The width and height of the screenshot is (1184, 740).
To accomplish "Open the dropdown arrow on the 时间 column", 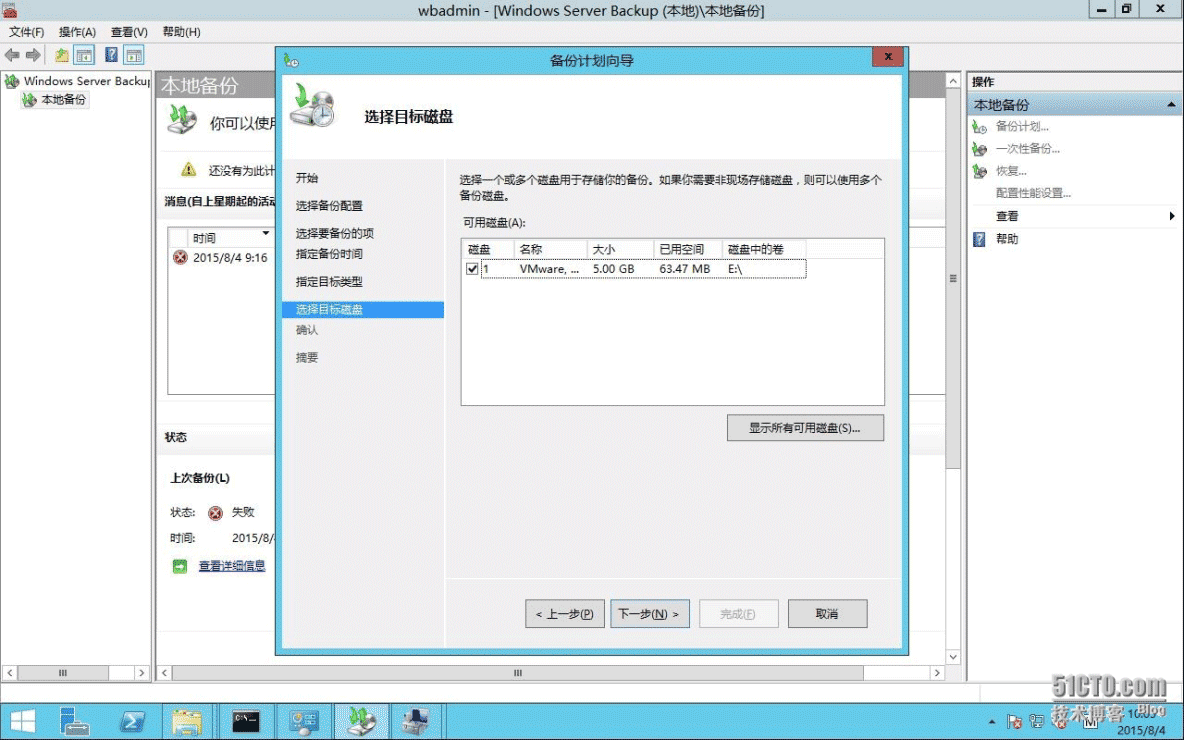I will [266, 234].
